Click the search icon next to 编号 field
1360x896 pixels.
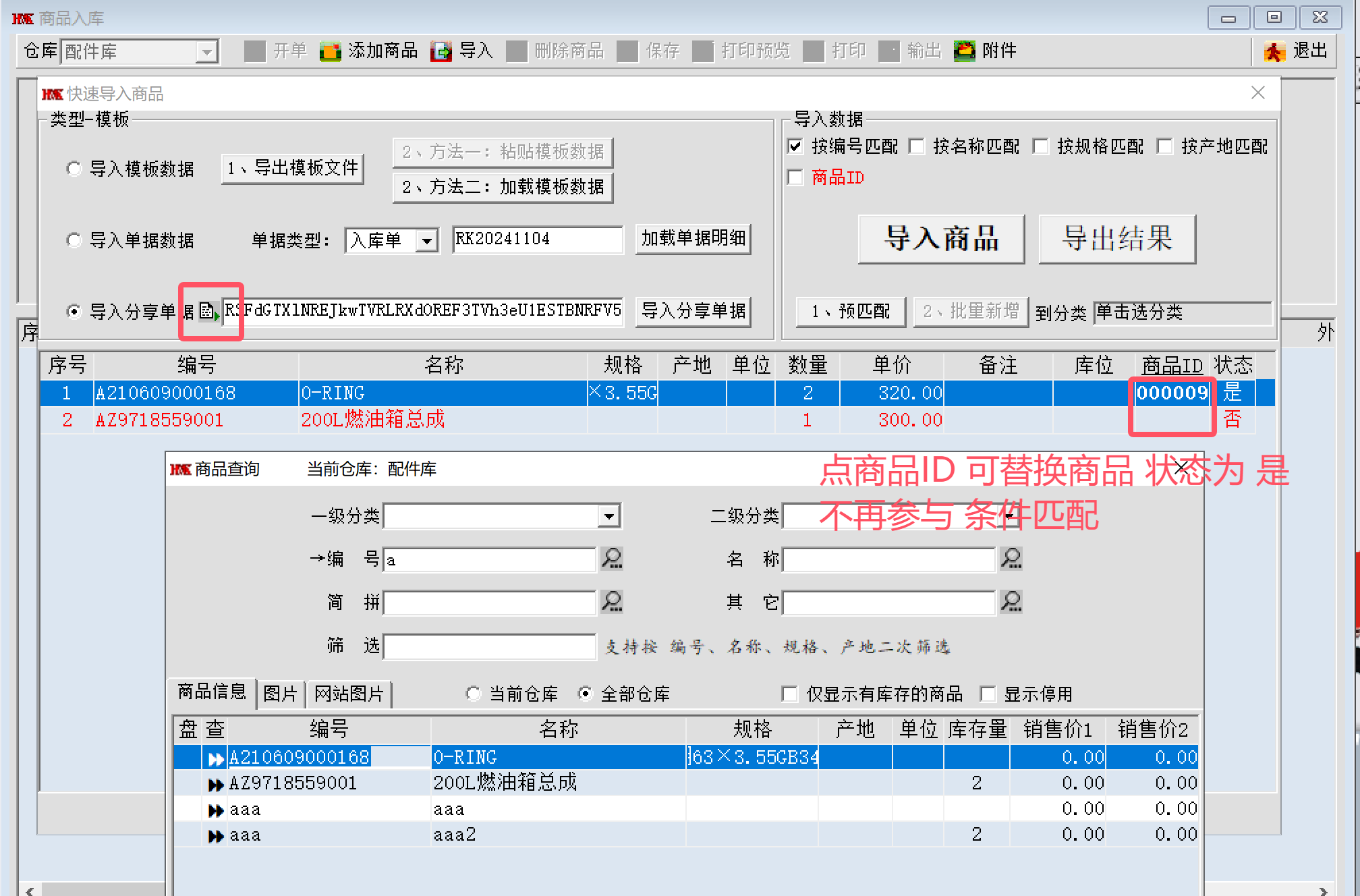[612, 559]
